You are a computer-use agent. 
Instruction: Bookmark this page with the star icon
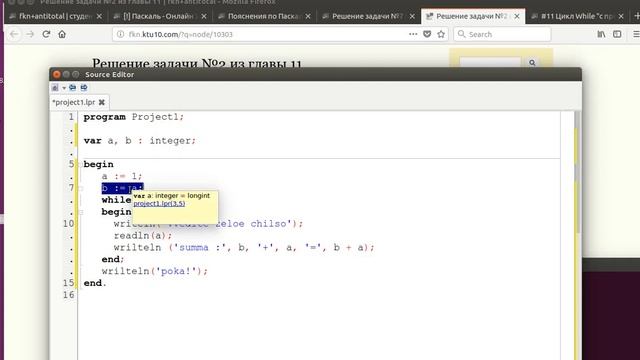coord(441,34)
